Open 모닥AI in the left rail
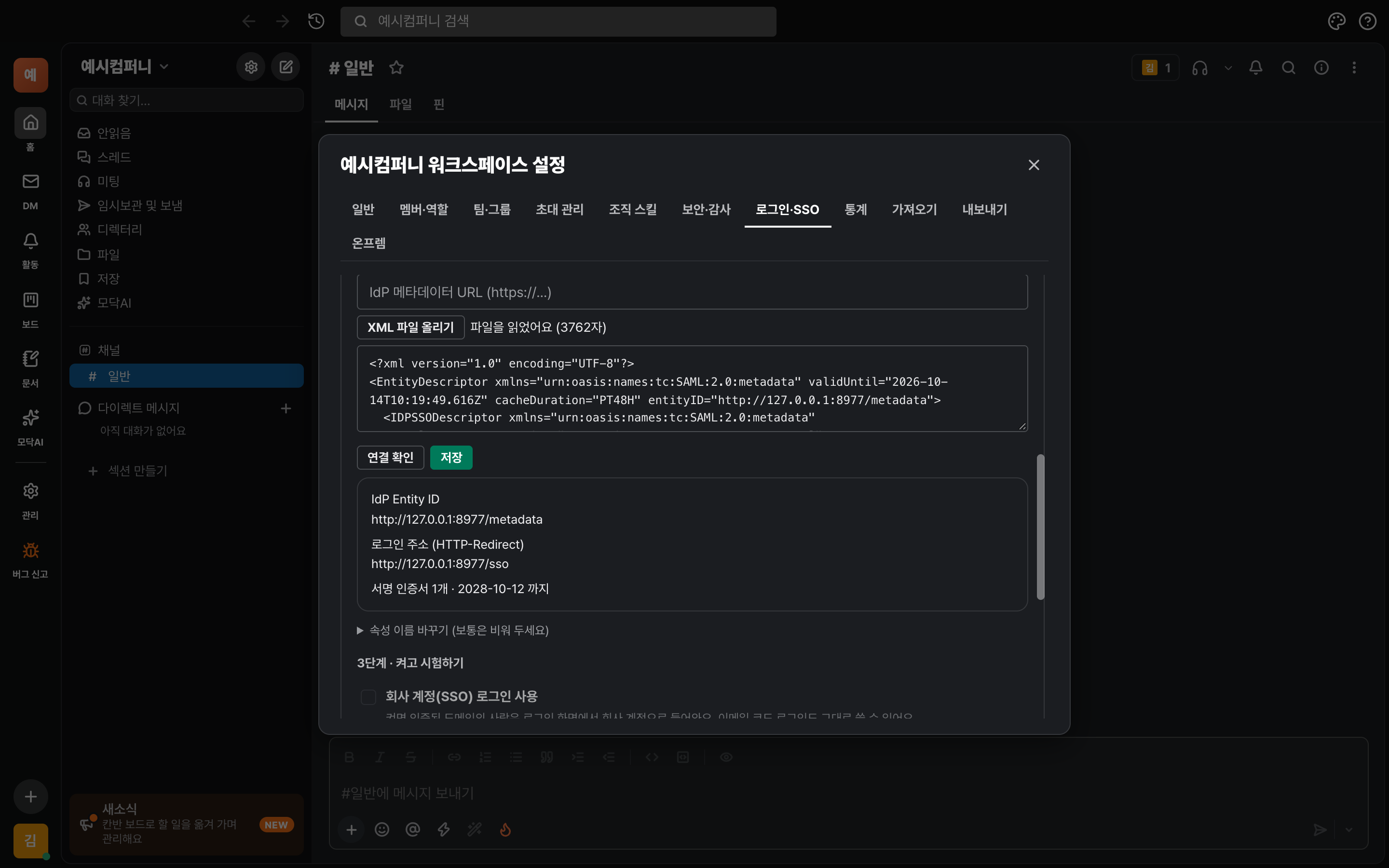 (30, 428)
